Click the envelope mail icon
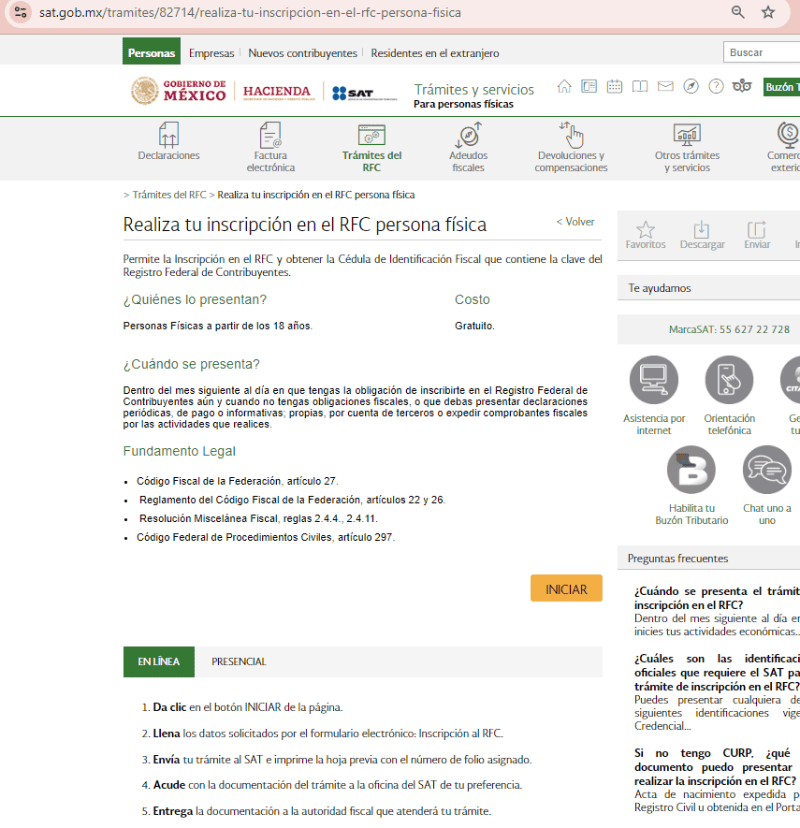Image resolution: width=800 pixels, height=828 pixels. click(665, 87)
